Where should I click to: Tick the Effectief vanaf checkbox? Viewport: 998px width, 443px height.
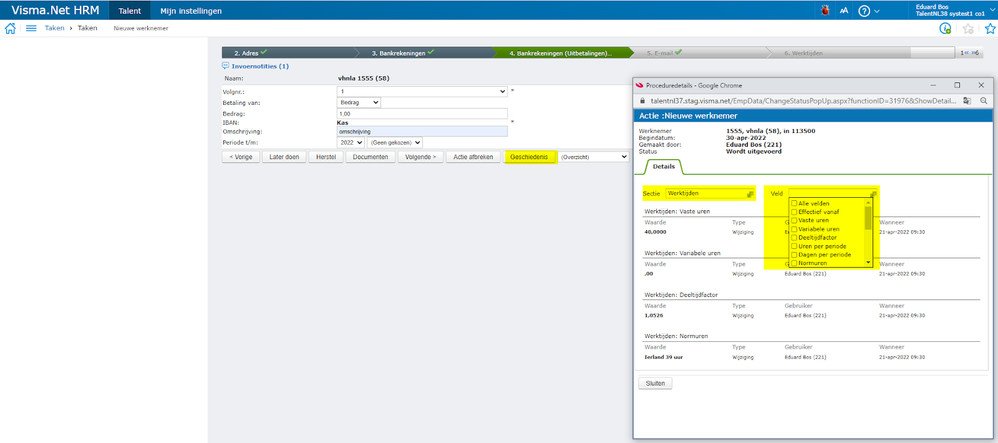pyautogui.click(x=794, y=211)
